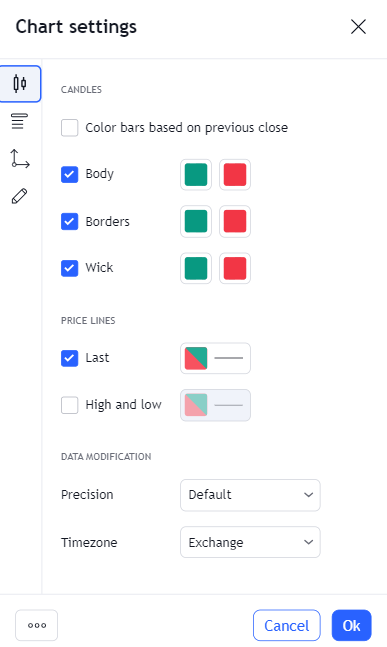Uncheck the Borders checkbox
Image resolution: width=387 pixels, height=647 pixels.
[x=69, y=222]
